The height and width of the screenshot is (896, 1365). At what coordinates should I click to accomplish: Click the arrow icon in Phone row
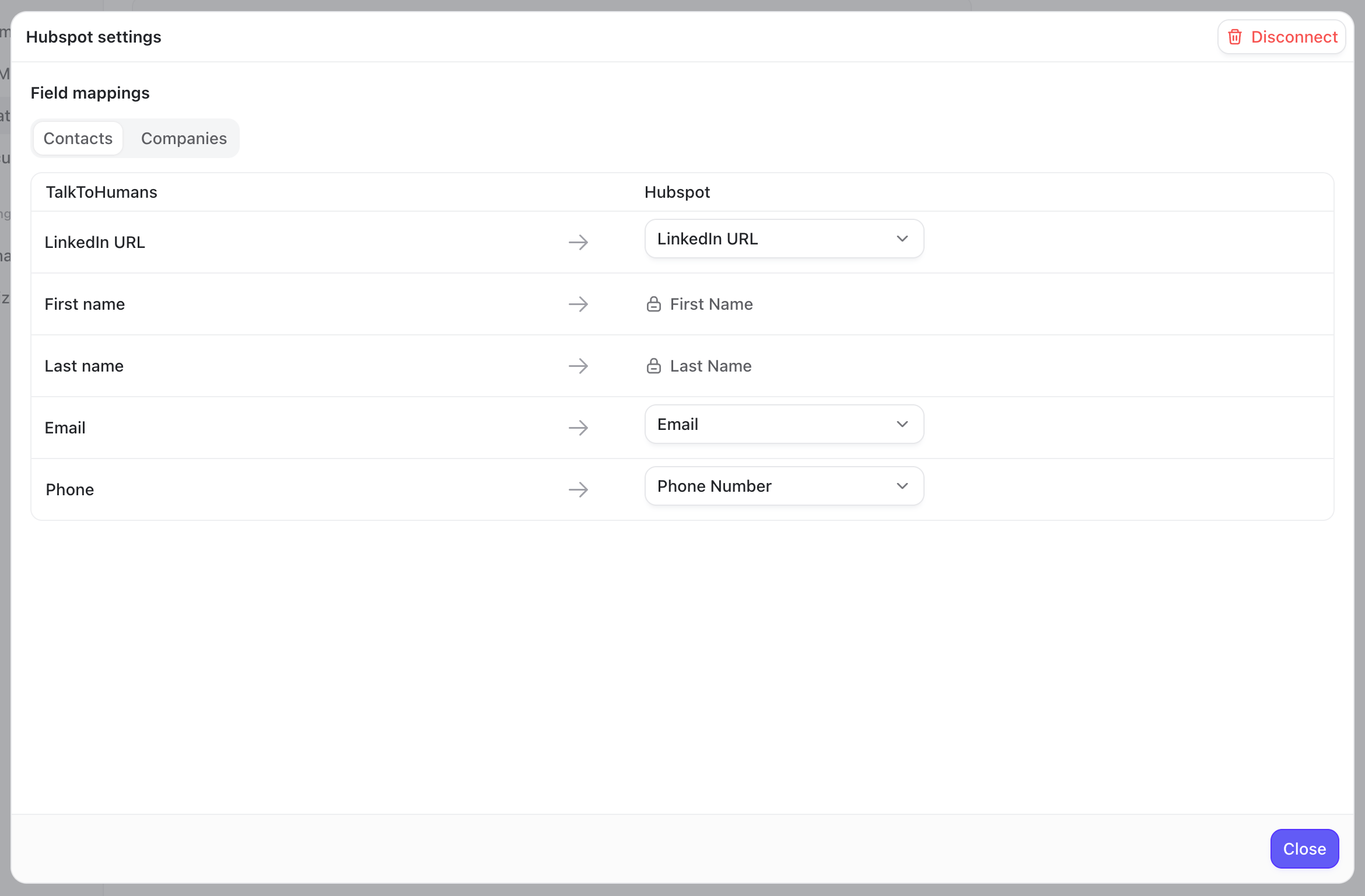(578, 489)
